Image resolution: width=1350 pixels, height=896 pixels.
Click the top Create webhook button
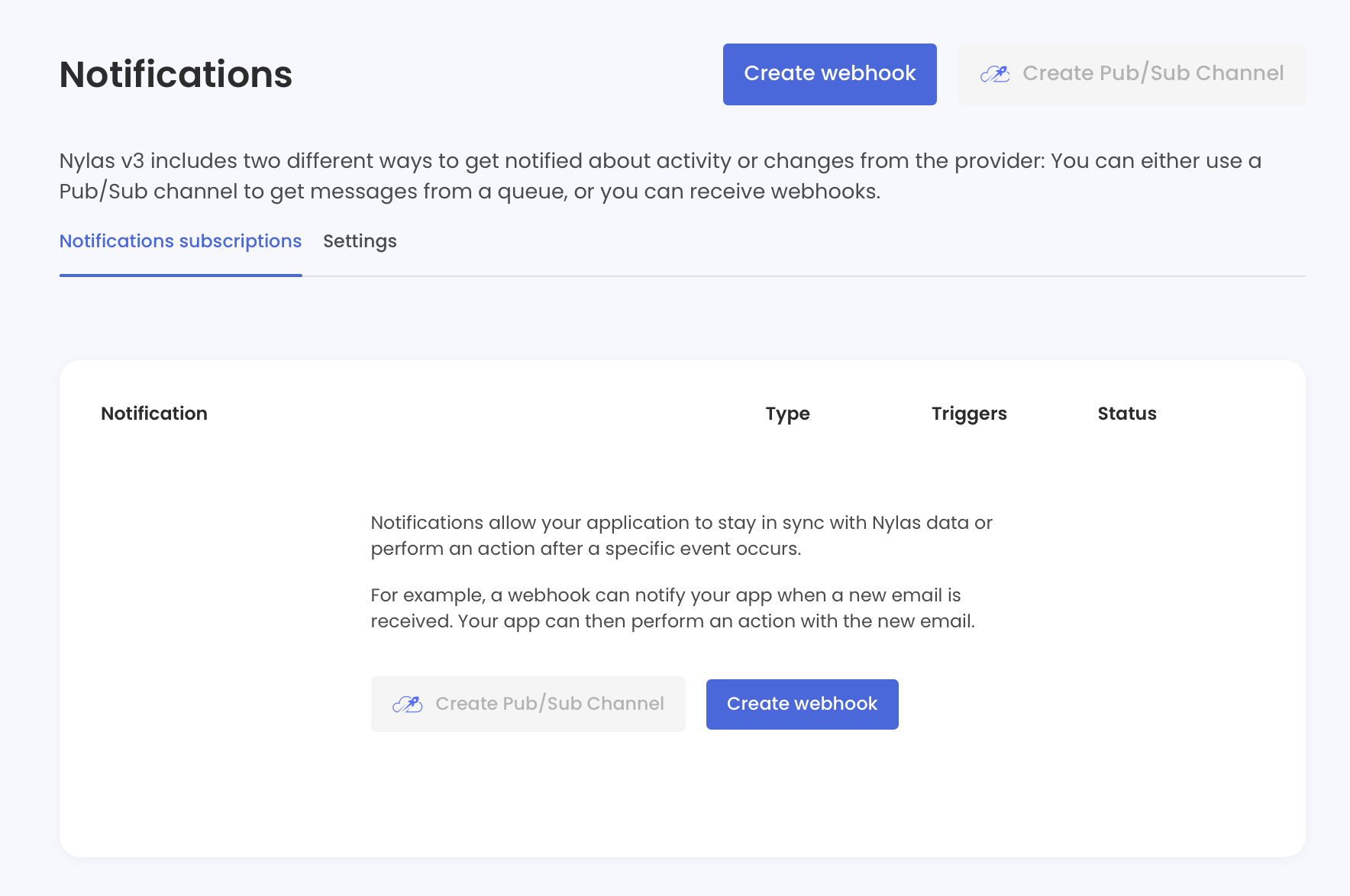tap(829, 74)
